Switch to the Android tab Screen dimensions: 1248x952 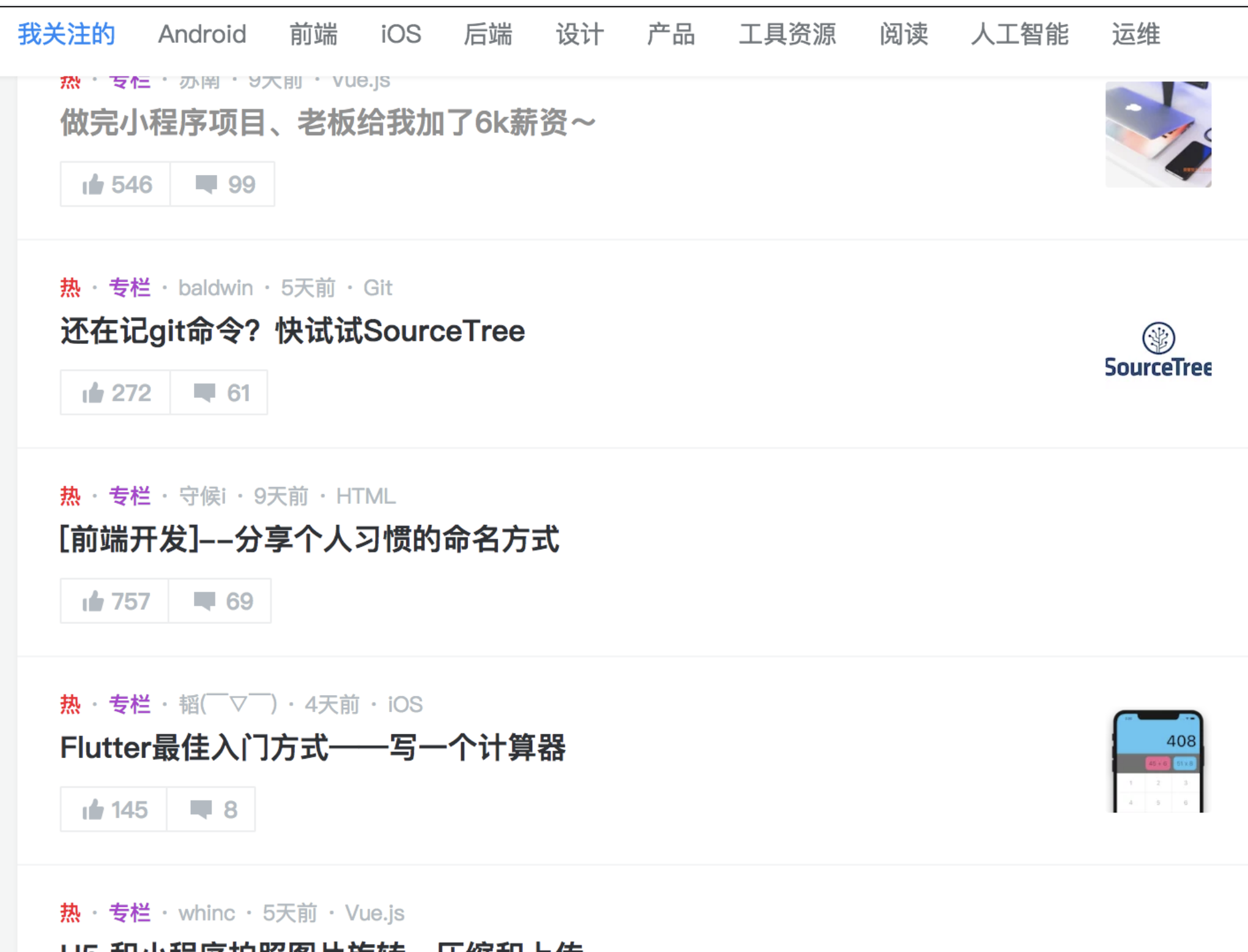point(202,34)
